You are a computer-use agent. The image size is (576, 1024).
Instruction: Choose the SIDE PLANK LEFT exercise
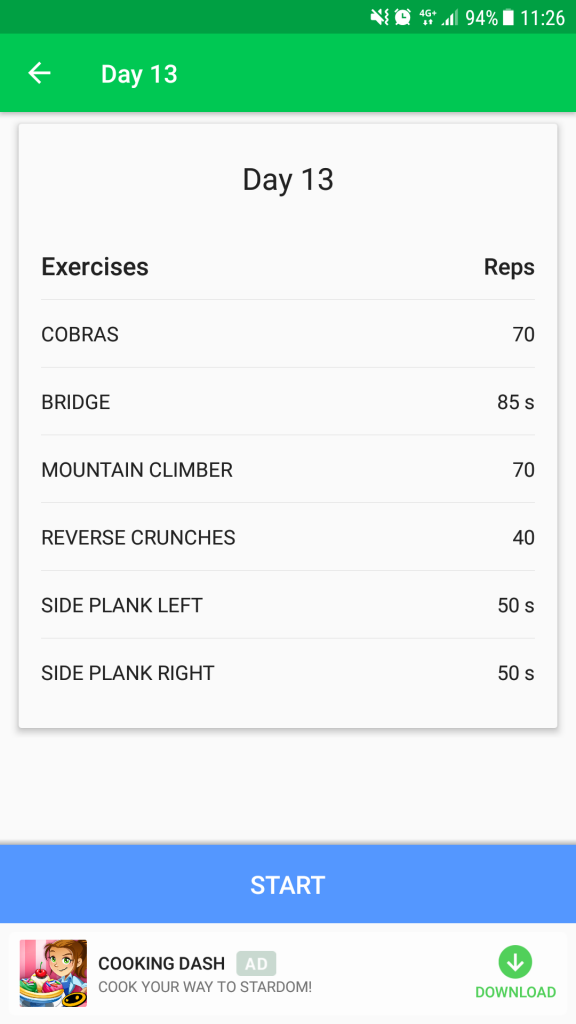(288, 605)
